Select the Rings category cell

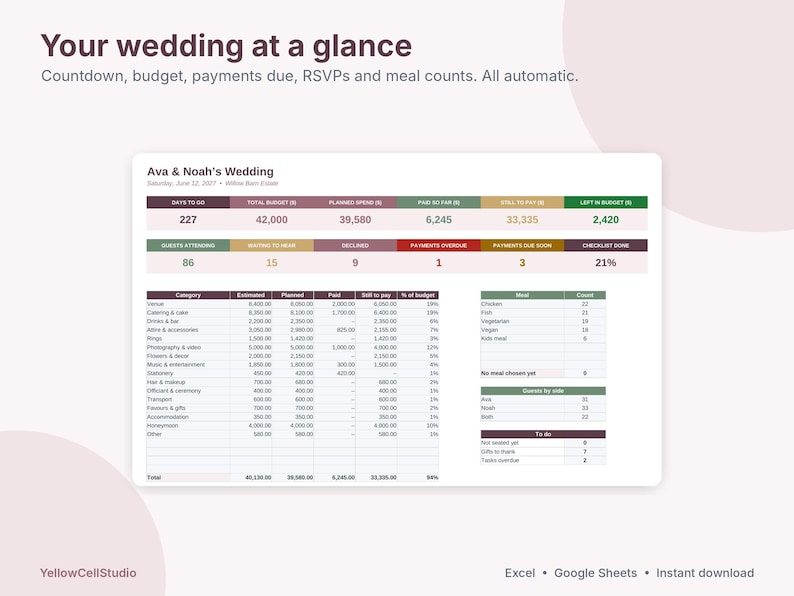(188, 338)
